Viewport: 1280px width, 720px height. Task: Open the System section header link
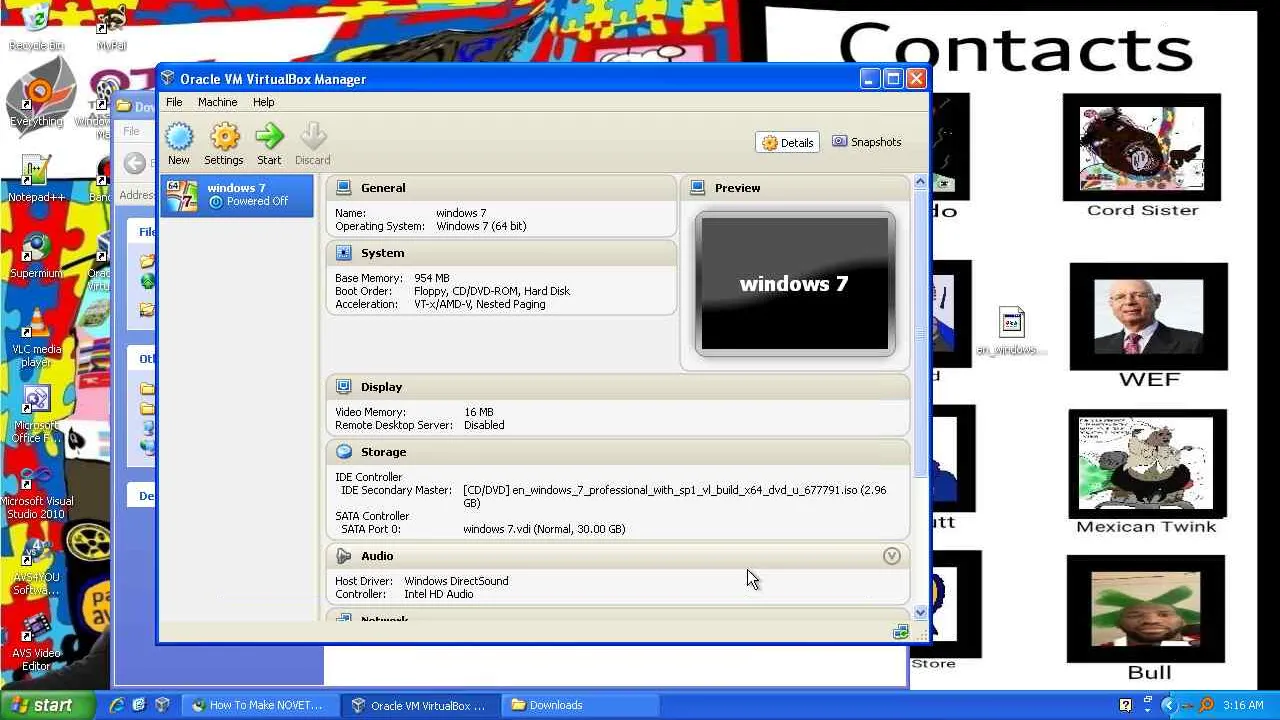(382, 253)
